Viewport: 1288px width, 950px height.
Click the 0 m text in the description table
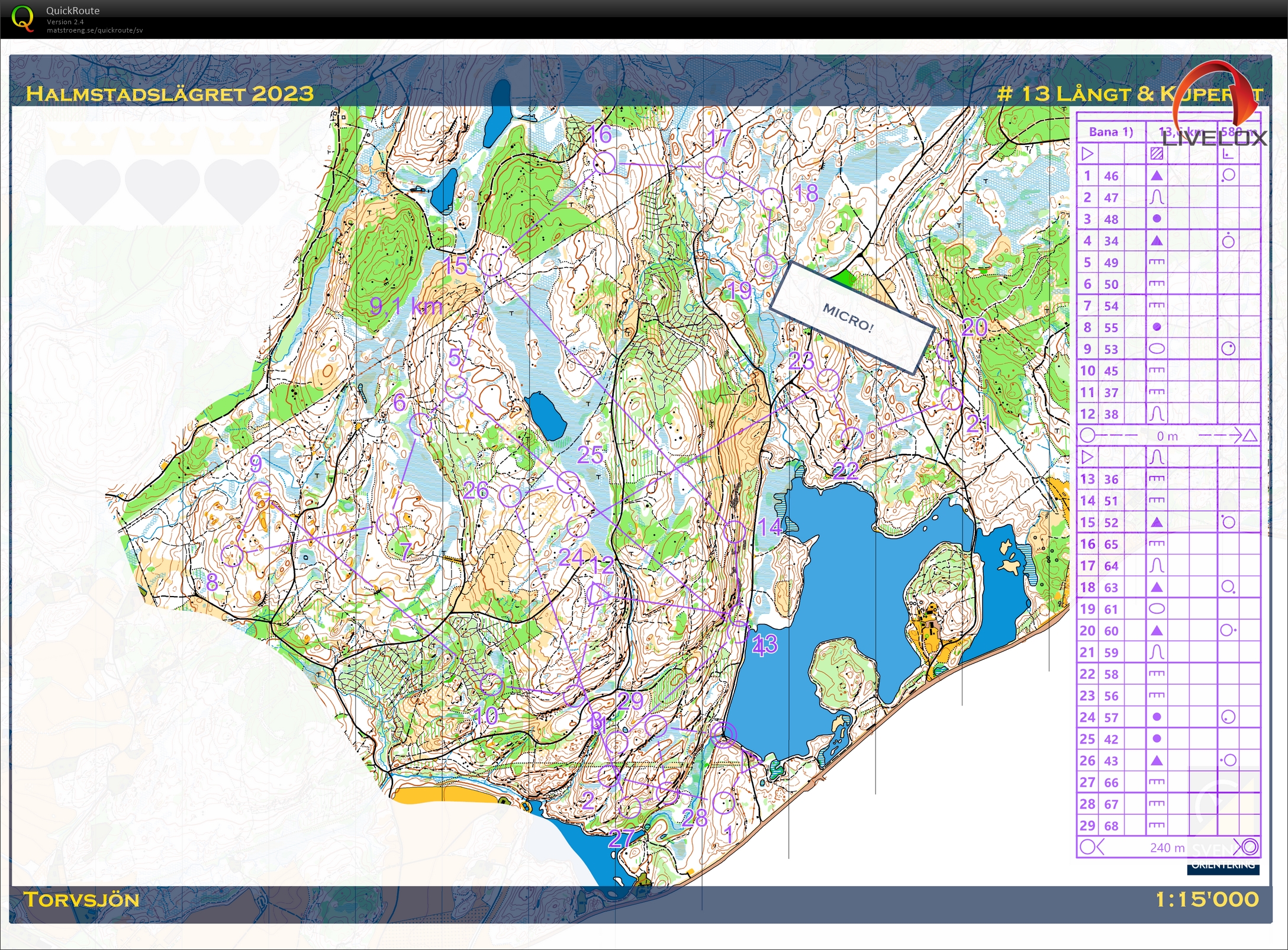[x=1167, y=436]
